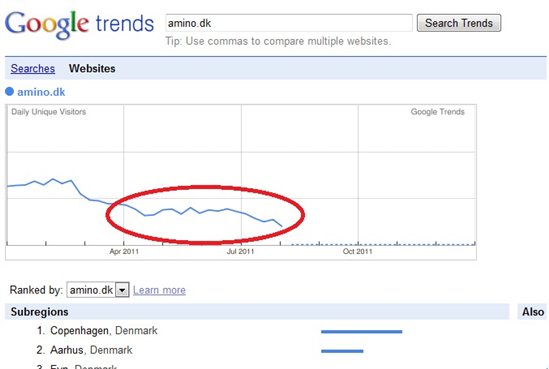Image resolution: width=549 pixels, height=369 pixels.
Task: Click the Subregions section header
Action: coord(40,312)
